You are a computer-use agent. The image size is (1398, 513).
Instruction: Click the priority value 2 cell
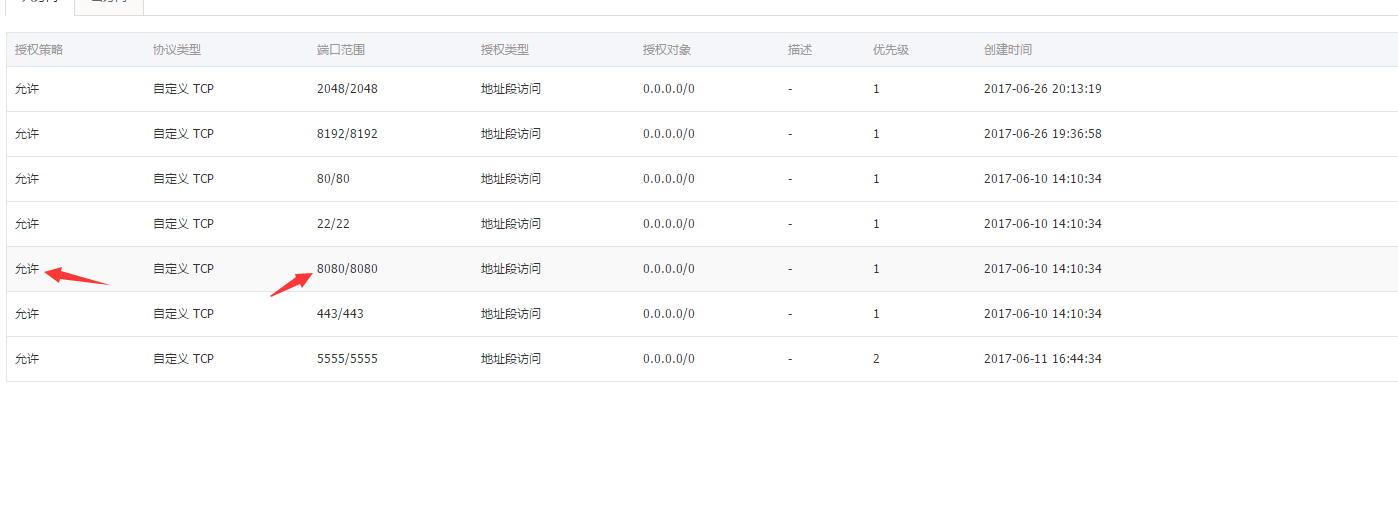(877, 359)
